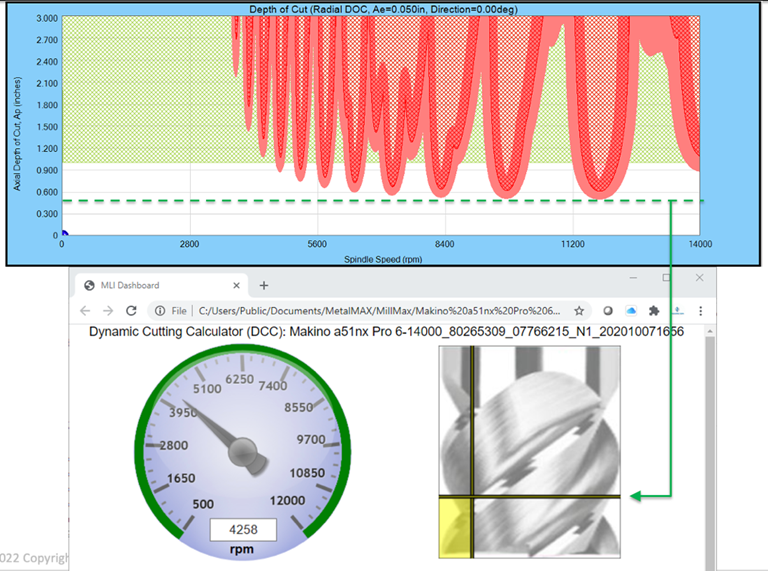Click the blue cloud extension icon
The height and width of the screenshot is (571, 768).
631,311
